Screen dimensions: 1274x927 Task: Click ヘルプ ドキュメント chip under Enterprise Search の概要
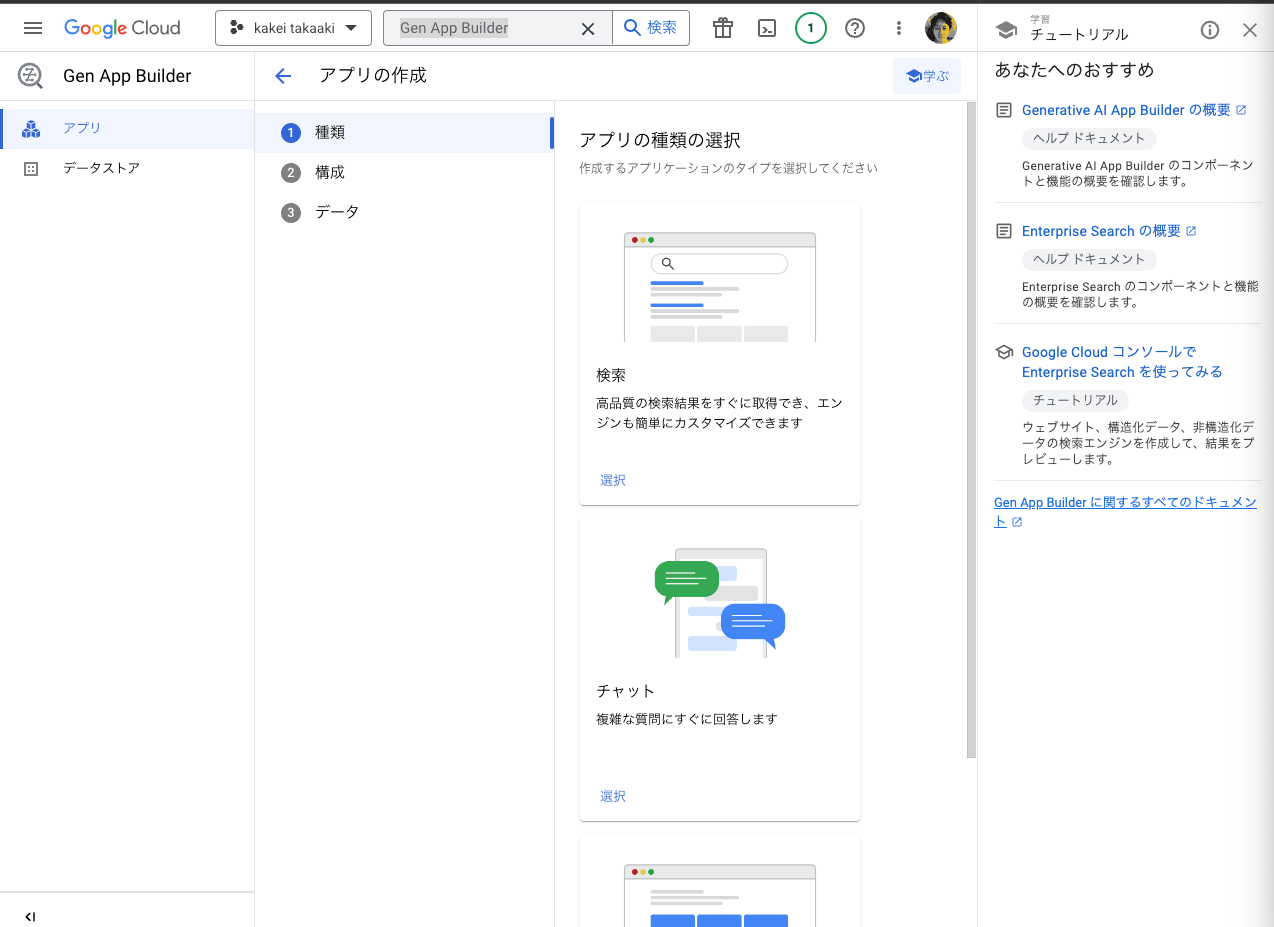tap(1089, 259)
